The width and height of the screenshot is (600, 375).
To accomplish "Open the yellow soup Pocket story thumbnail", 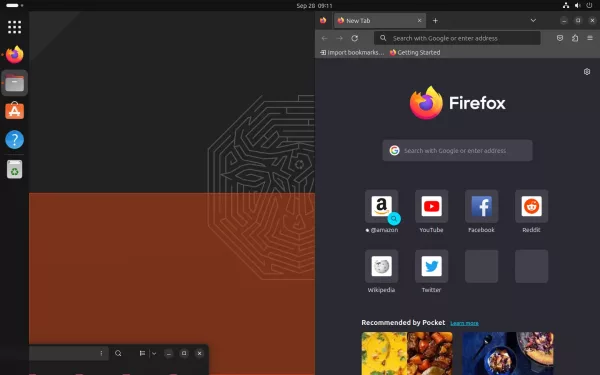I will pos(407,354).
